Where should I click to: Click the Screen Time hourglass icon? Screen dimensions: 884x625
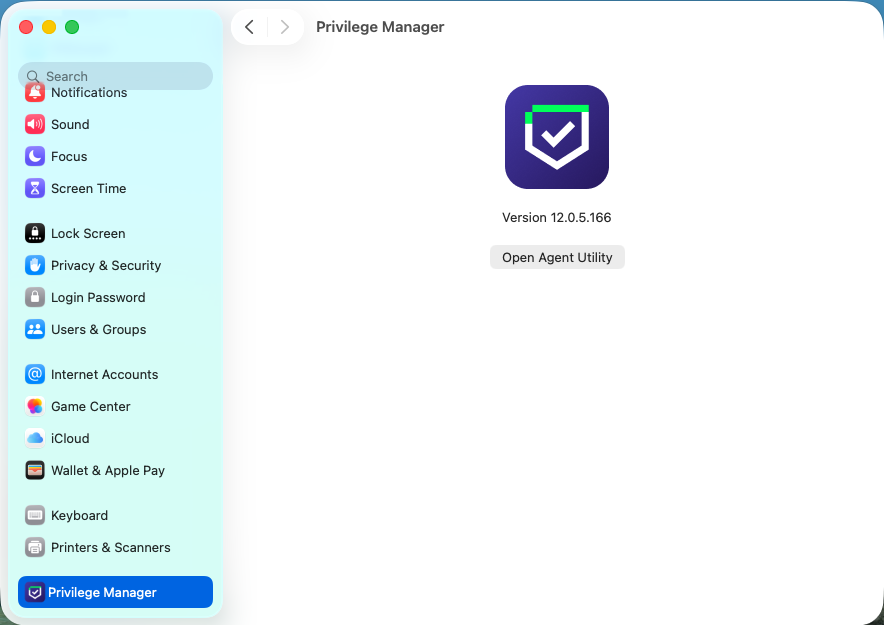pos(35,189)
